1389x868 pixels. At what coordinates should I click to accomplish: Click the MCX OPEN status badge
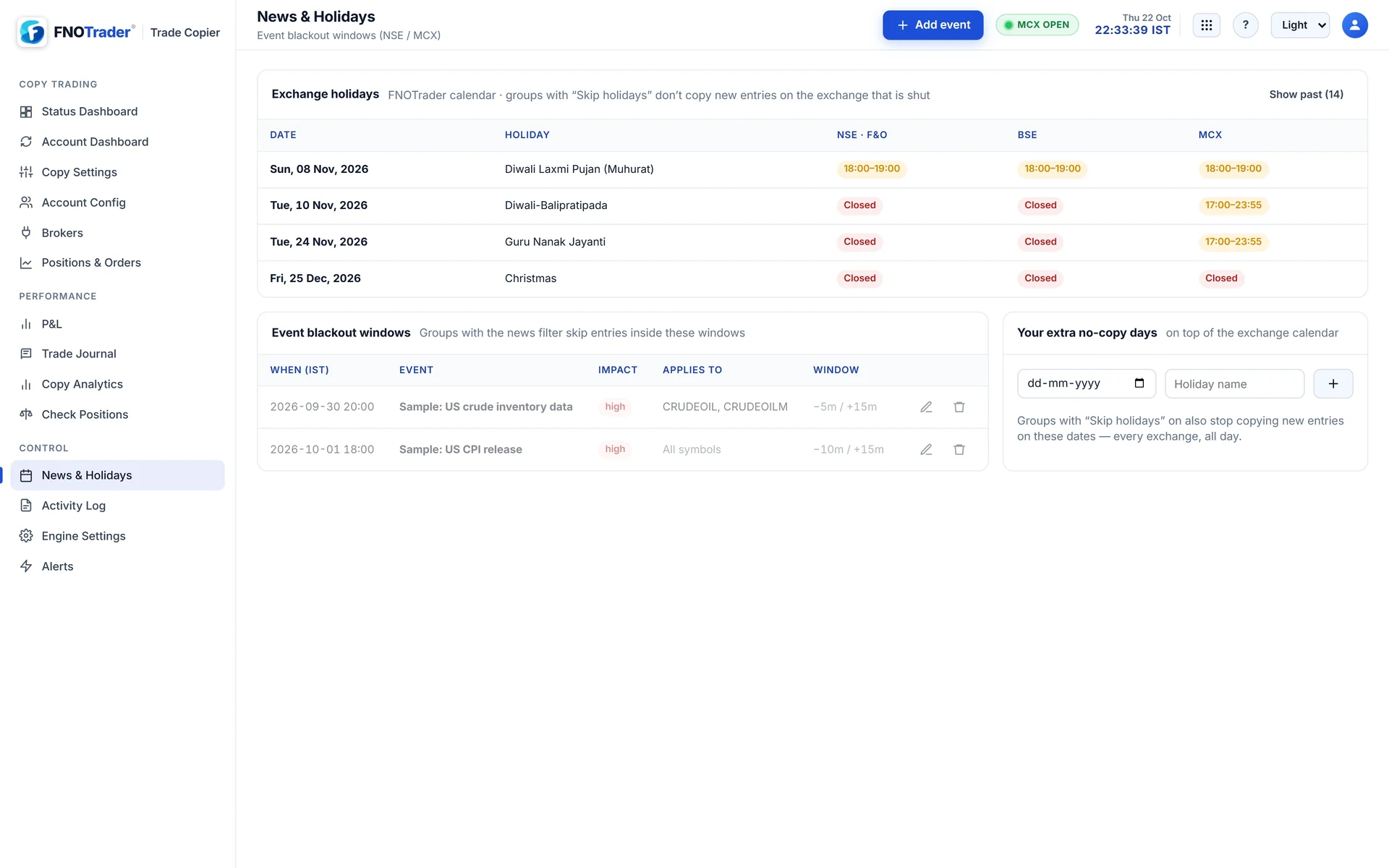(x=1037, y=25)
